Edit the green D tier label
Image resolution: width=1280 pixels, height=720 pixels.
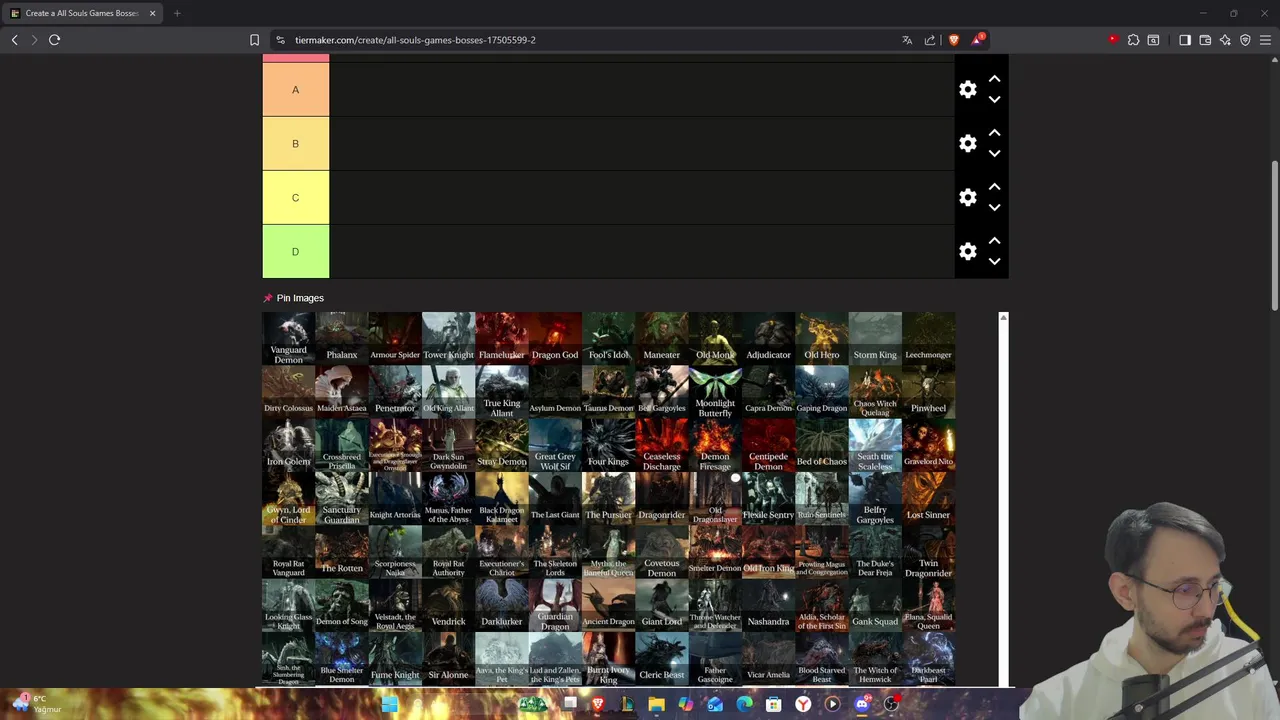pos(295,251)
